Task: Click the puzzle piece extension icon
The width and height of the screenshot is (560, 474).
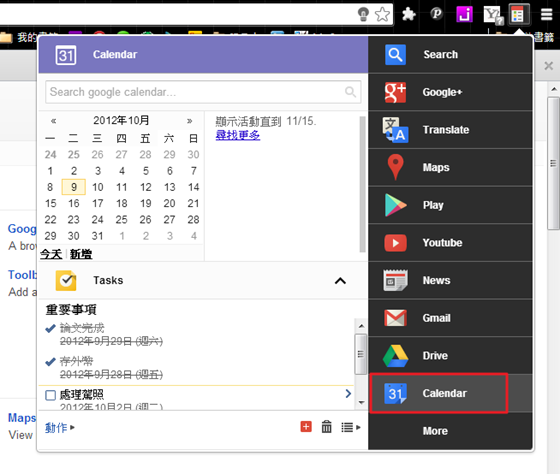Action: click(409, 14)
